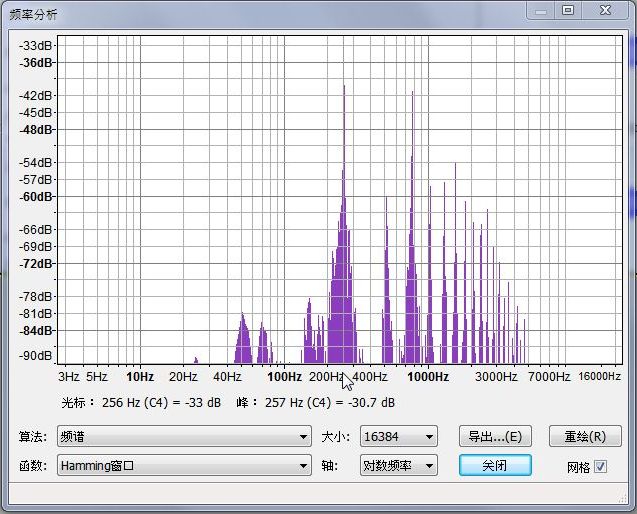
Task: Click the 关闭 button
Action: click(x=495, y=465)
